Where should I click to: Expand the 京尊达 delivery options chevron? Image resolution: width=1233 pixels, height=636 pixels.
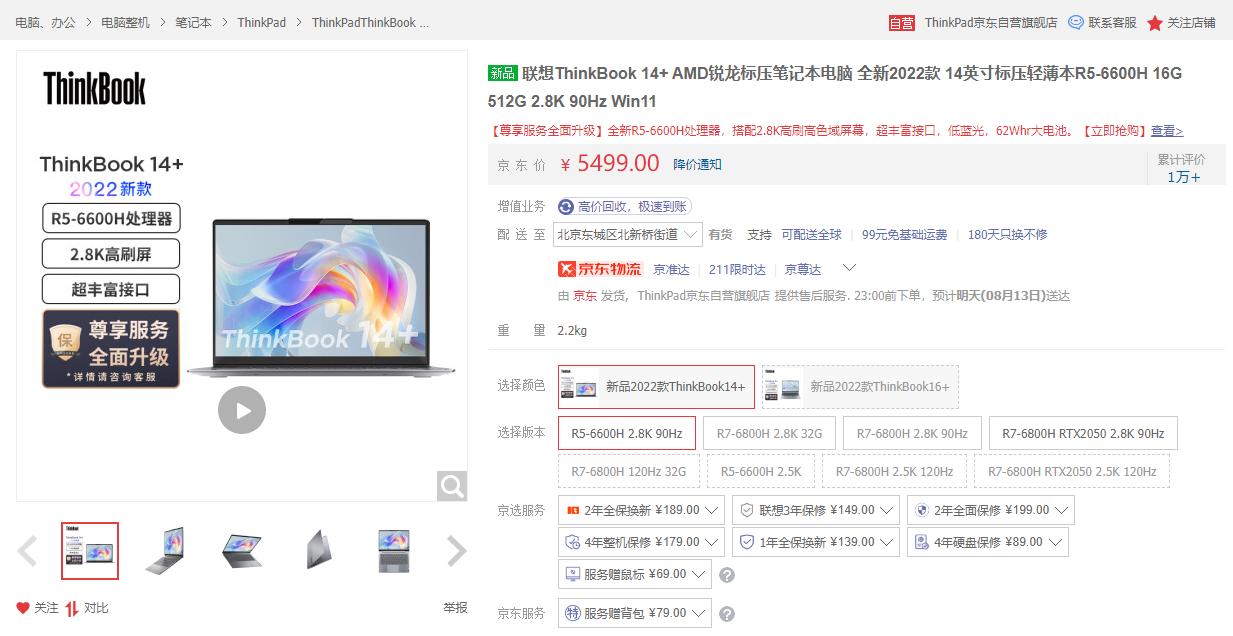849,268
